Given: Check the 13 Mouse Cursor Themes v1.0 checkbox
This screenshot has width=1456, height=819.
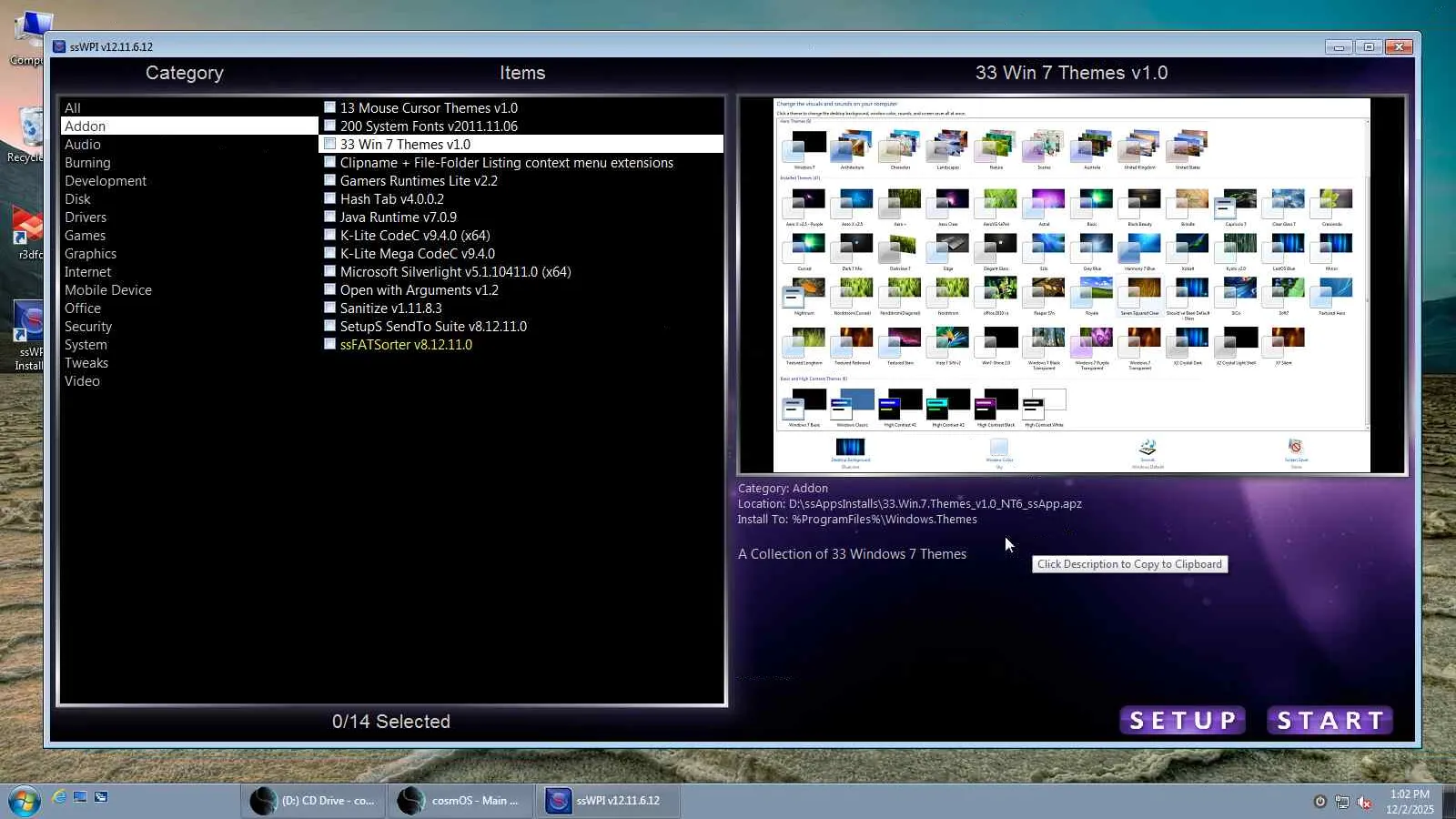Looking at the screenshot, I should [x=329, y=107].
